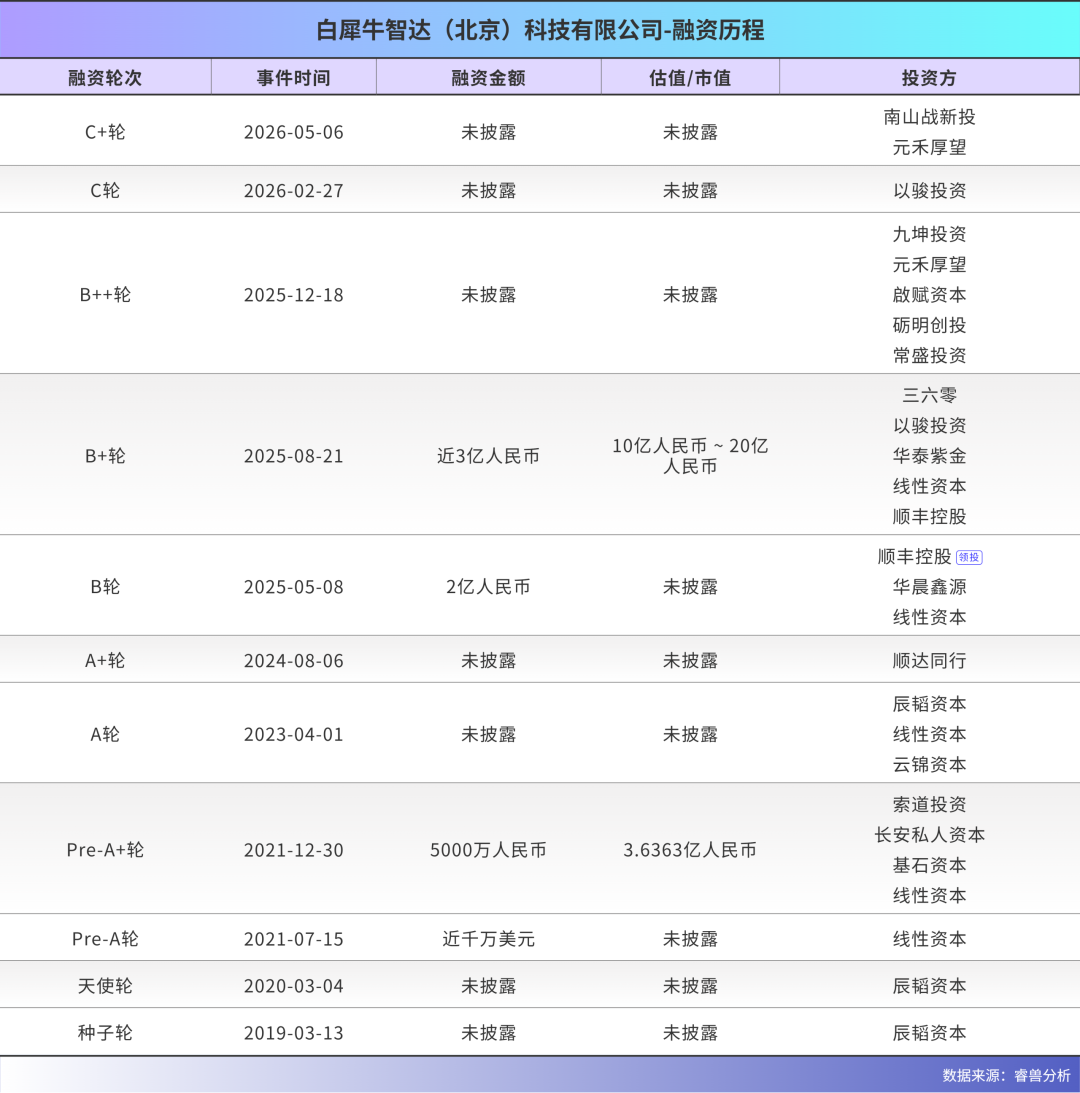Click the 数据来源：睿兽分析 footer text

[1006, 1075]
